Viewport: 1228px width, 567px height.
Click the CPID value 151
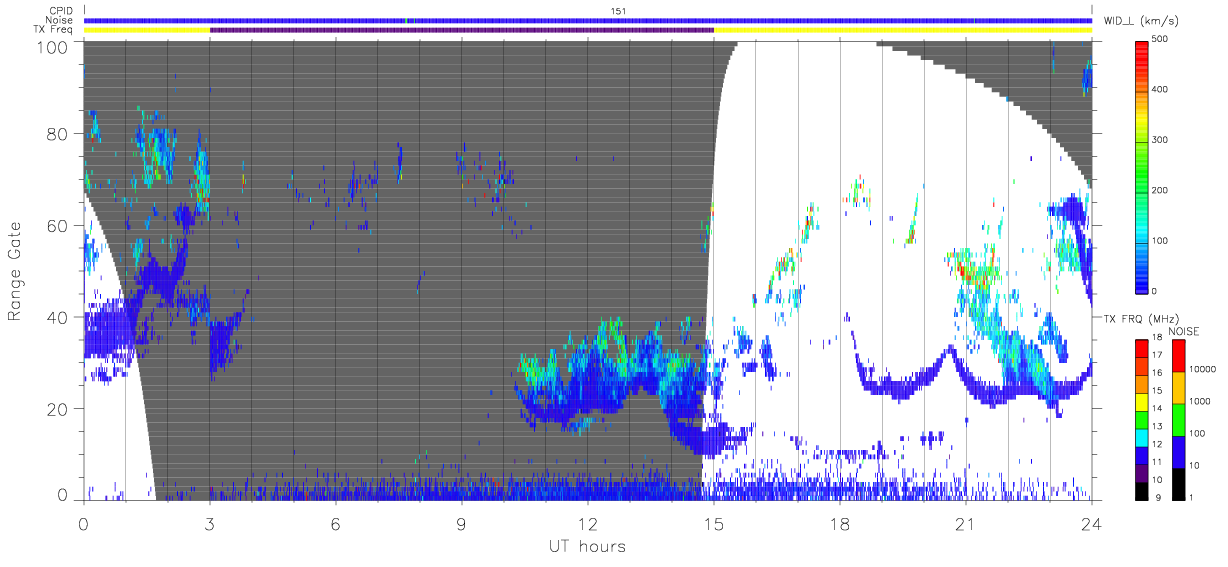pos(617,11)
